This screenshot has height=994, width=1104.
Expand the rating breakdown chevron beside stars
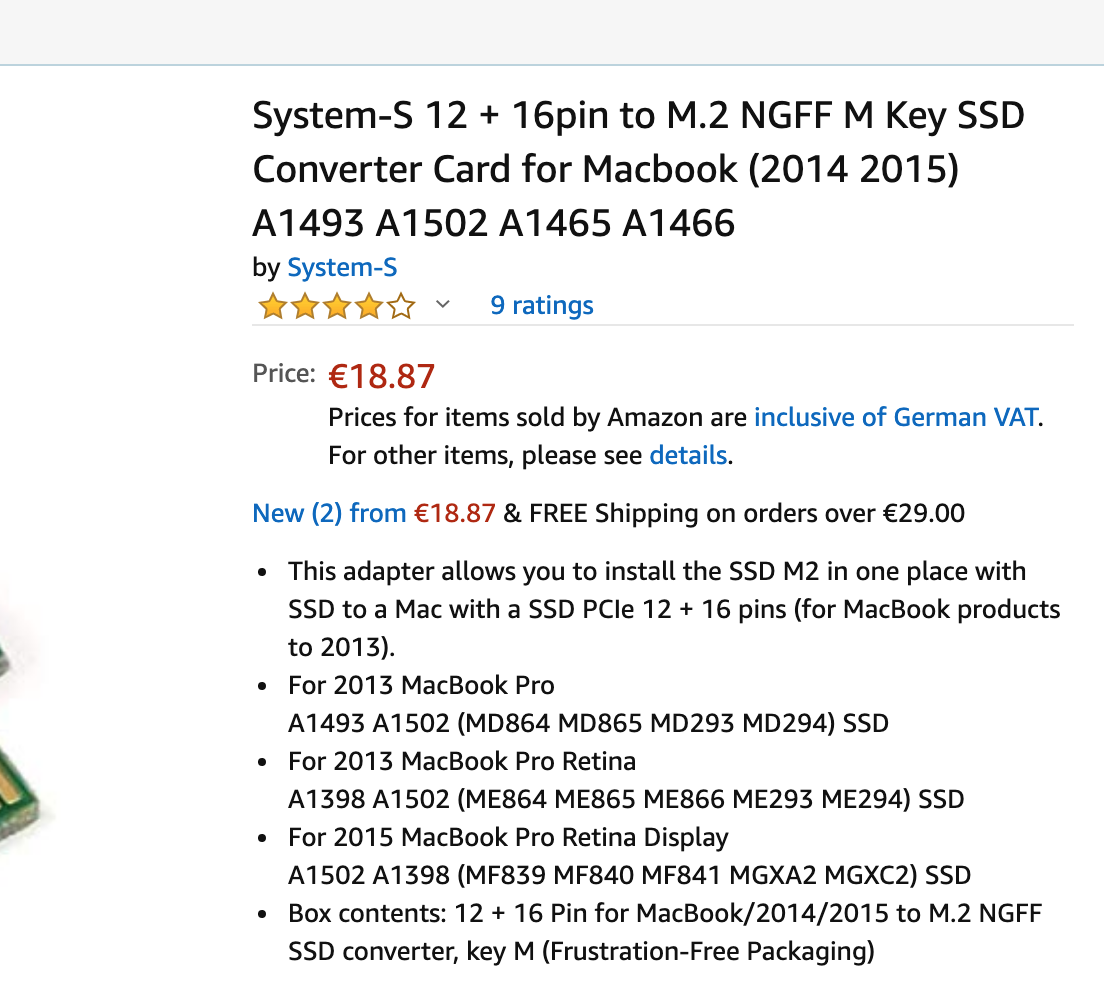tap(442, 304)
